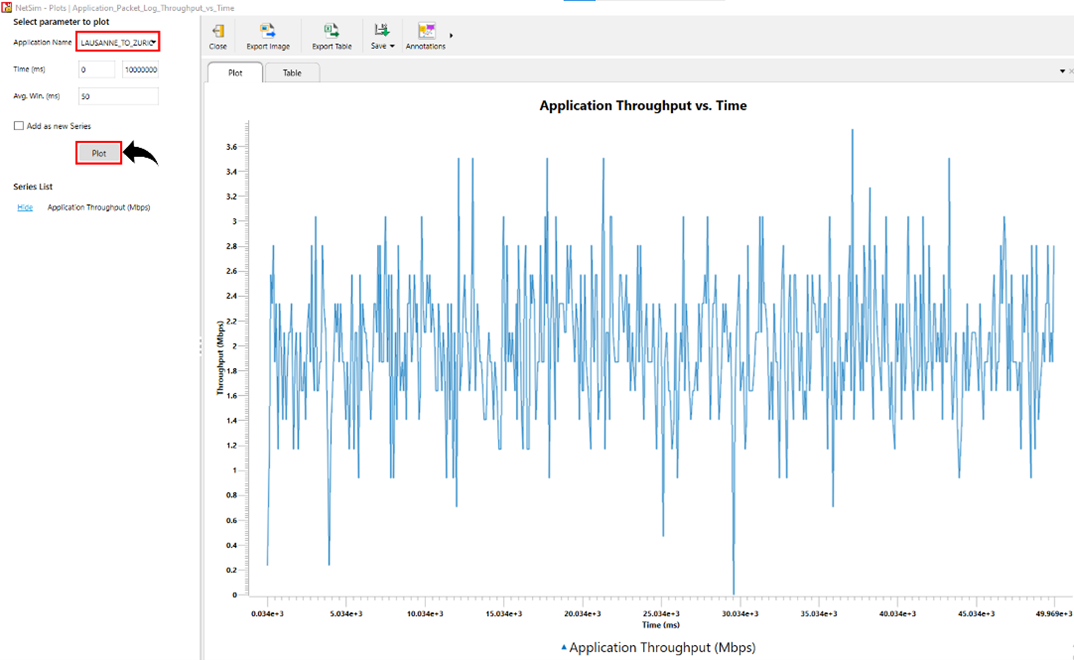Click the Time end value field
The width and height of the screenshot is (1074, 660).
click(140, 70)
